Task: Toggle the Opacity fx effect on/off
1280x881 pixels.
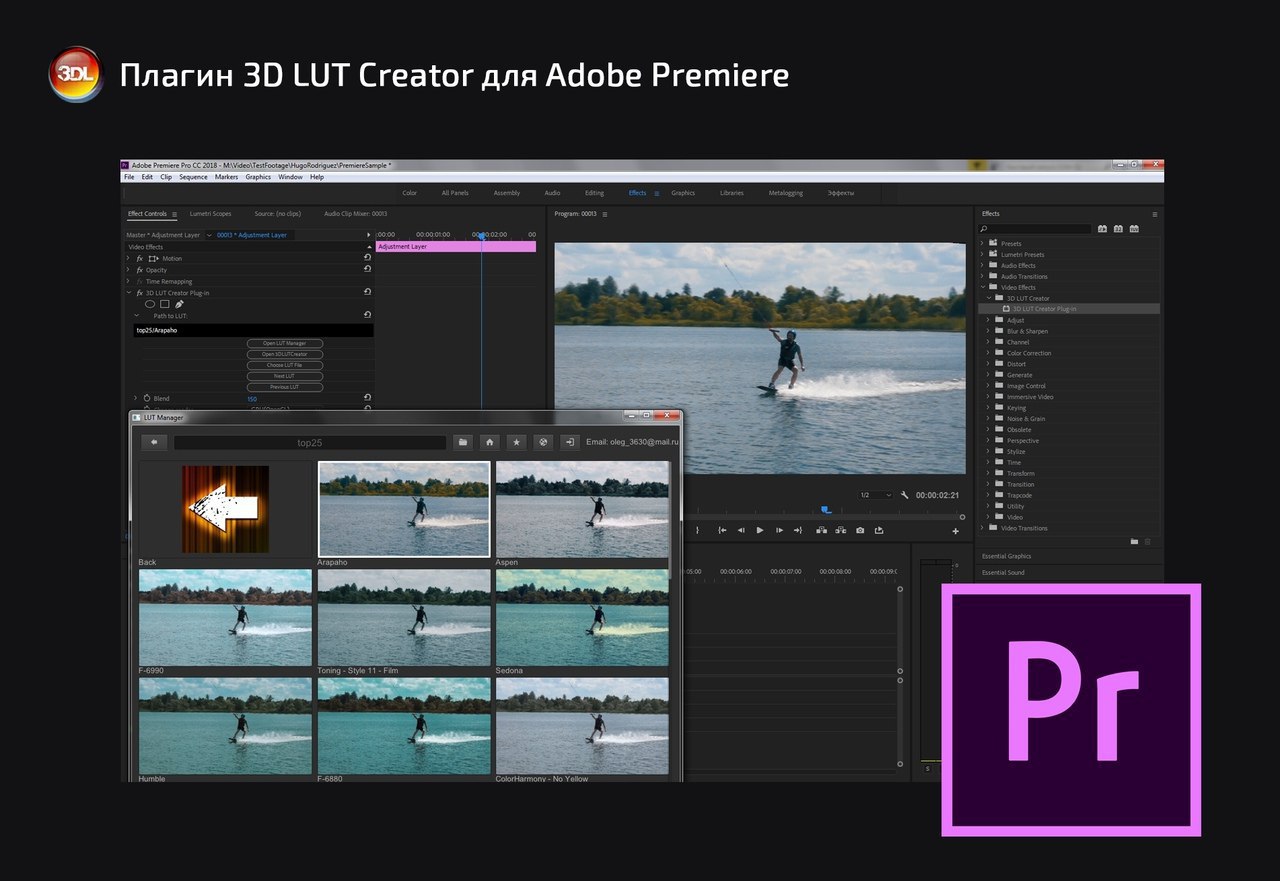Action: click(x=140, y=270)
